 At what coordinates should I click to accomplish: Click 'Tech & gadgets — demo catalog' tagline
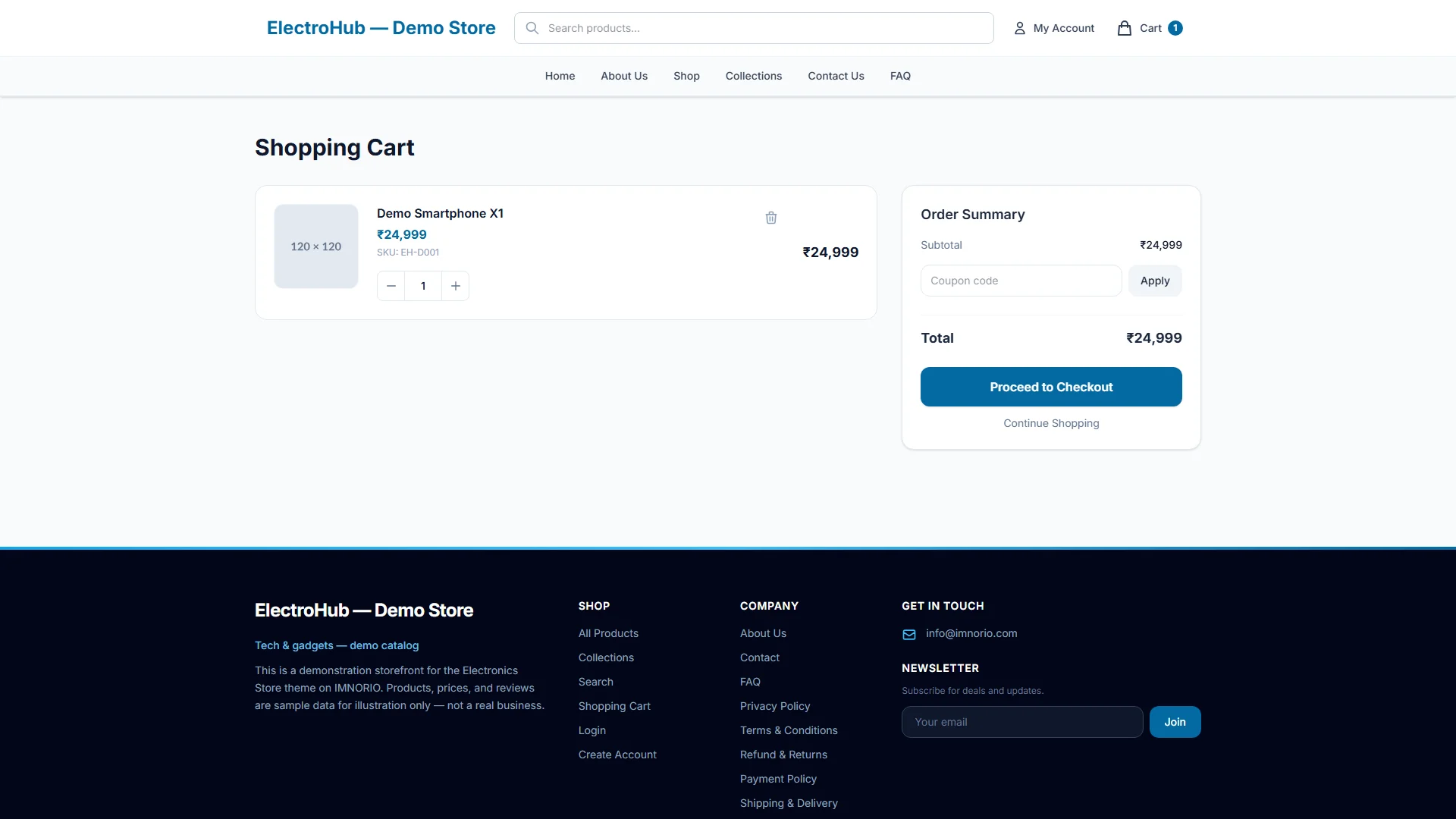(337, 645)
